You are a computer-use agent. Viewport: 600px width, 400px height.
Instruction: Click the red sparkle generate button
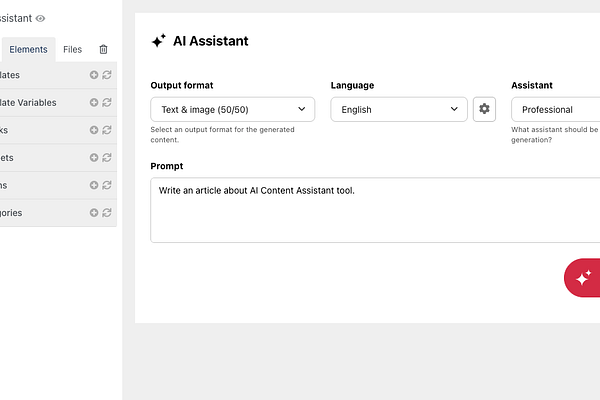[x=582, y=278]
